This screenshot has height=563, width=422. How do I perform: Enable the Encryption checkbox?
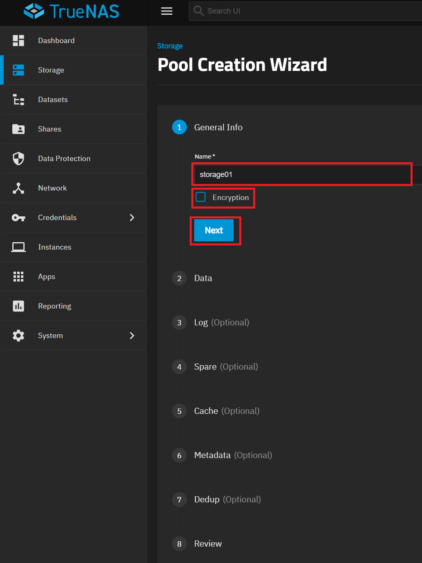click(200, 197)
